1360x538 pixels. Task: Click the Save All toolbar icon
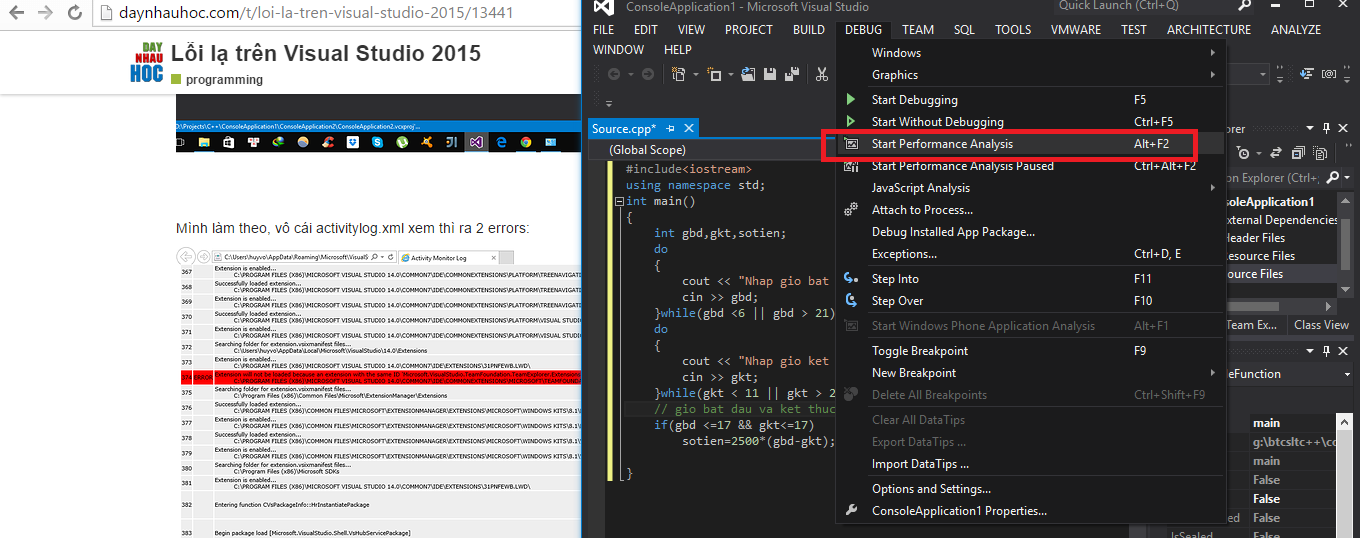pyautogui.click(x=794, y=74)
